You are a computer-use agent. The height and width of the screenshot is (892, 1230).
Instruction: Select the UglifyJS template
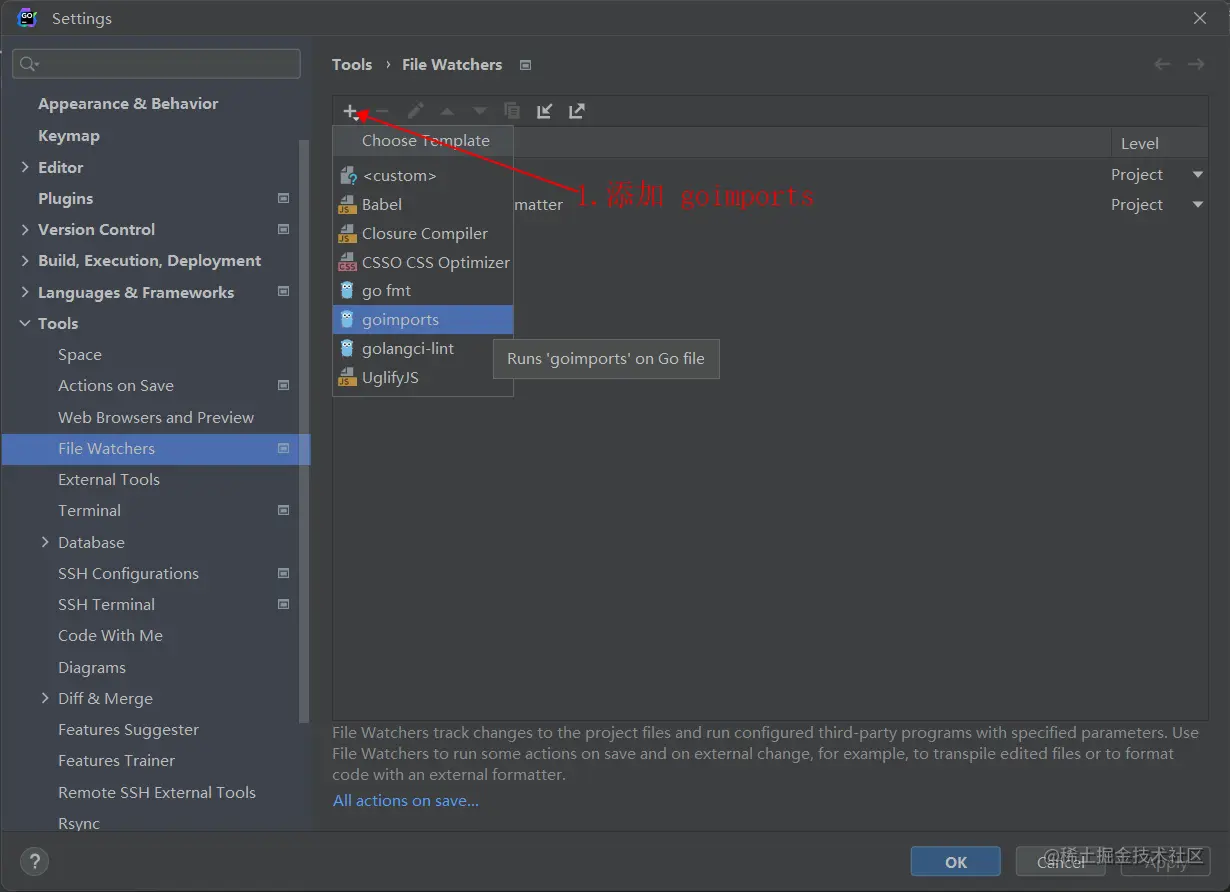(423, 378)
